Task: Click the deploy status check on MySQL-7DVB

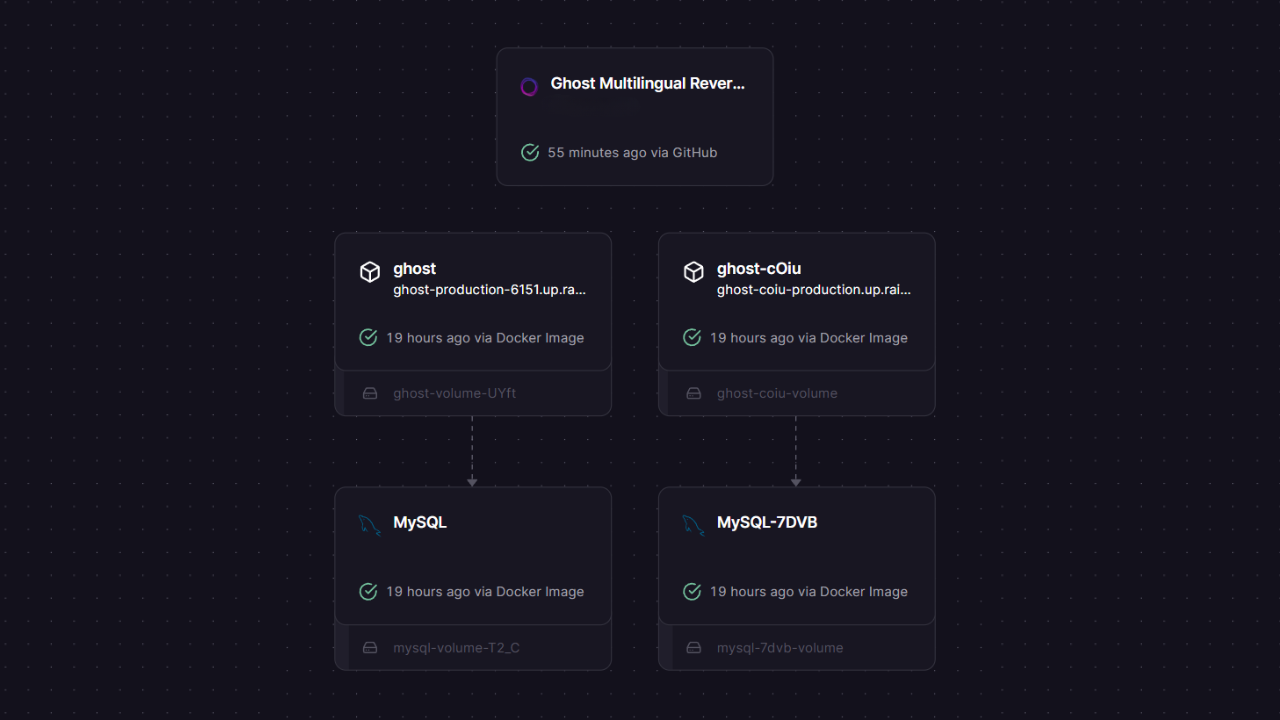Action: pyautogui.click(x=691, y=591)
